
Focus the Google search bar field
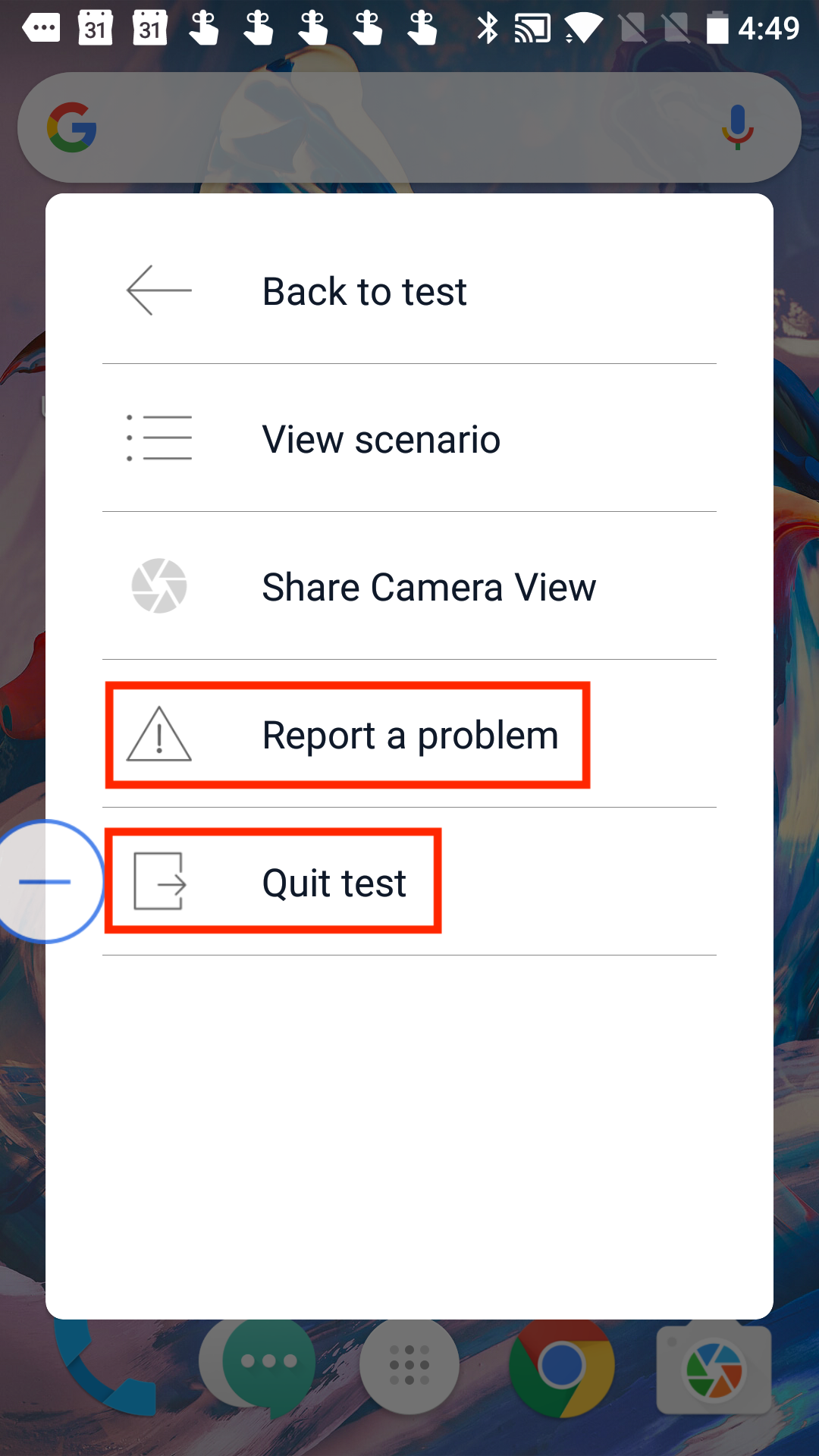coord(409,127)
